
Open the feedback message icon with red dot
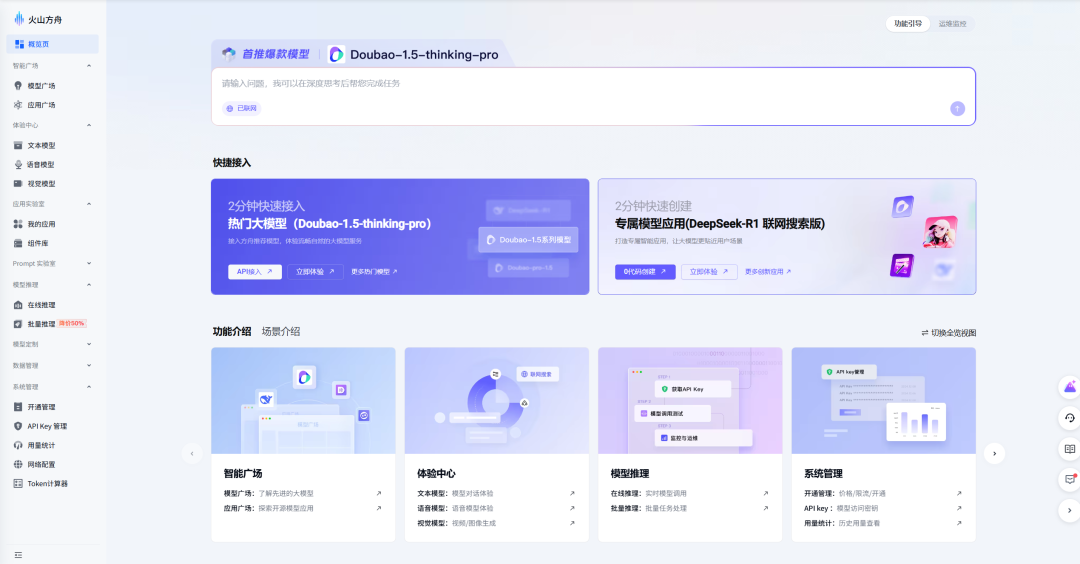coord(1070,479)
